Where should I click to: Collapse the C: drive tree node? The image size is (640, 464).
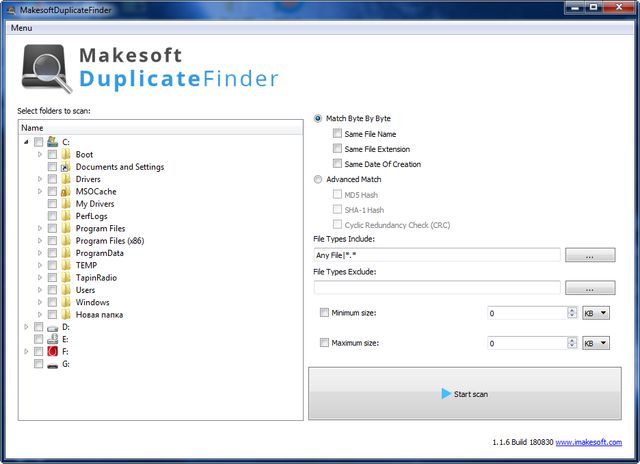pos(26,142)
